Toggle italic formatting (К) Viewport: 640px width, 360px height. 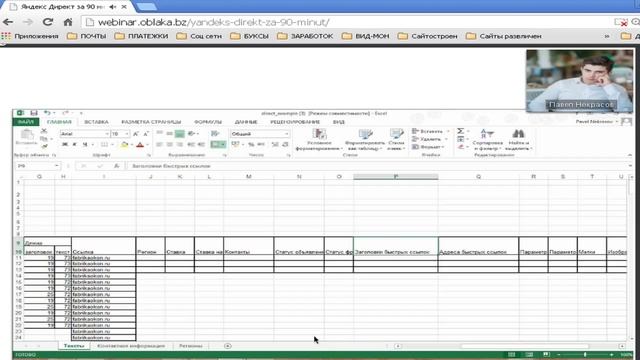(x=74, y=144)
